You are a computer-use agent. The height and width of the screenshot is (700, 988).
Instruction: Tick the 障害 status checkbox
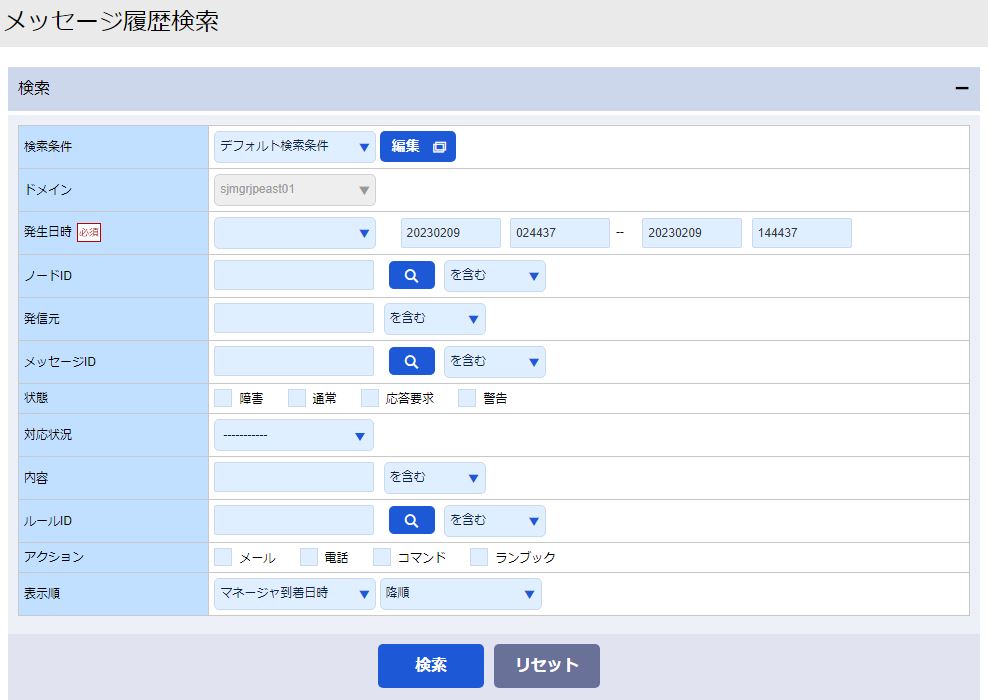tap(223, 398)
